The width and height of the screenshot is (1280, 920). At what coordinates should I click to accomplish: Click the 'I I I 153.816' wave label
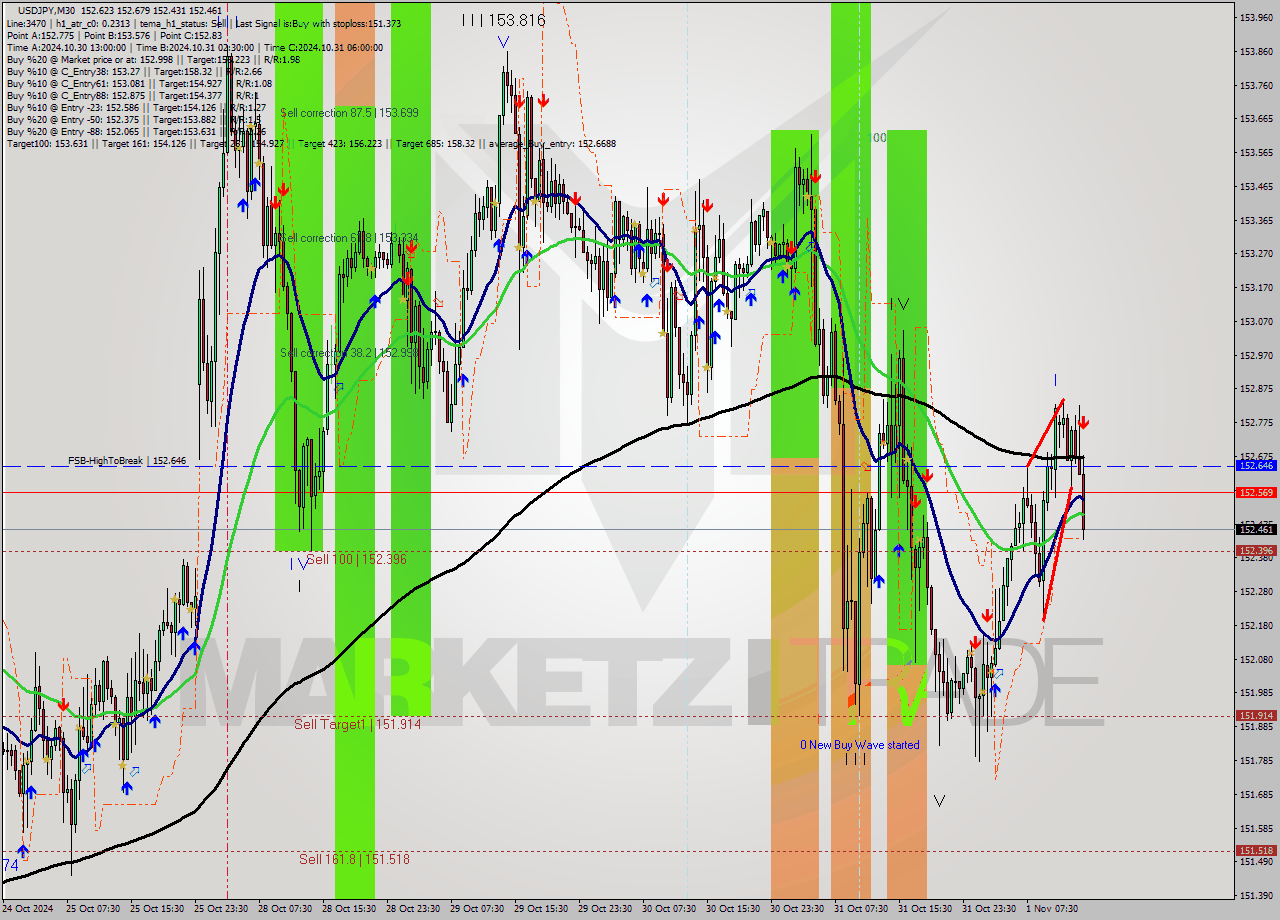point(504,20)
